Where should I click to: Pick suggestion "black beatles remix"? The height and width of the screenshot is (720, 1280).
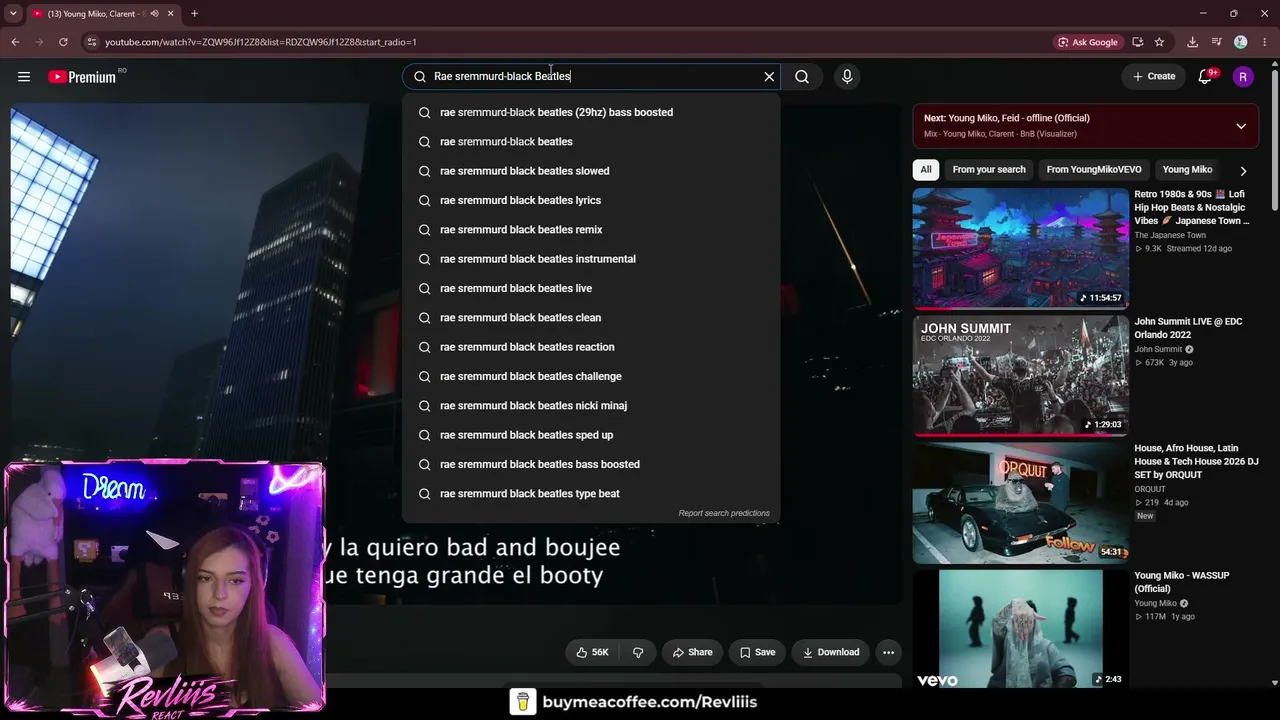[x=591, y=230]
